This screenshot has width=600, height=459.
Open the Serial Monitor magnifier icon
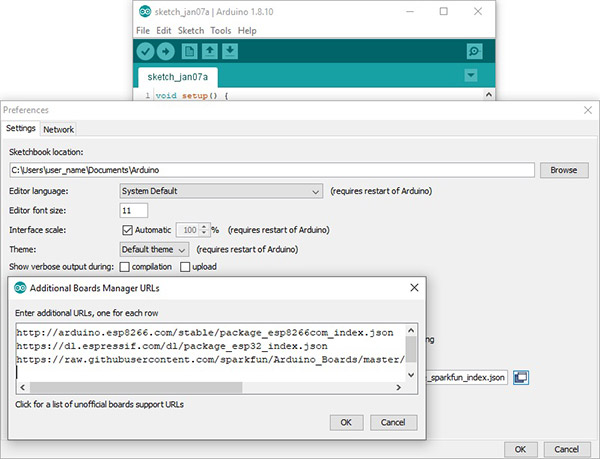click(473, 51)
